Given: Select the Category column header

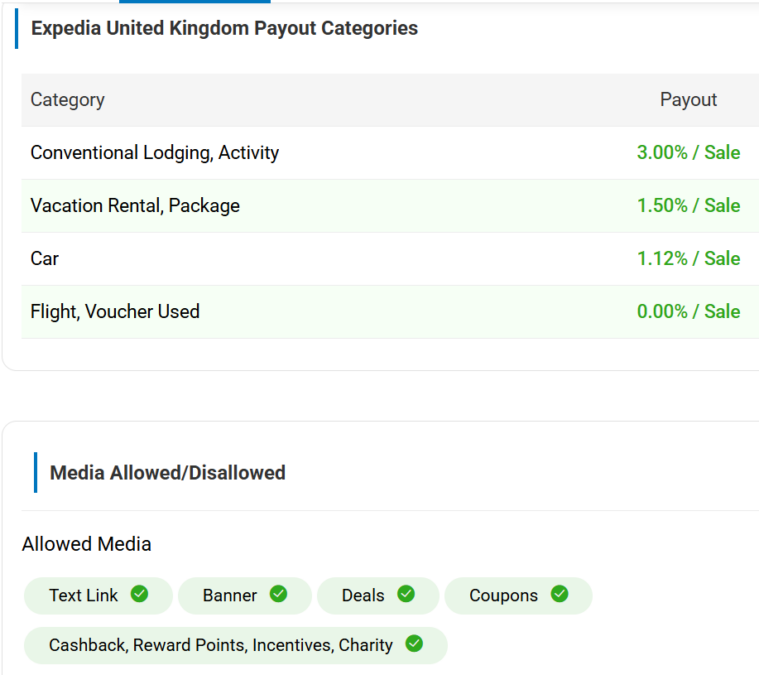Looking at the screenshot, I should pyautogui.click(x=67, y=100).
